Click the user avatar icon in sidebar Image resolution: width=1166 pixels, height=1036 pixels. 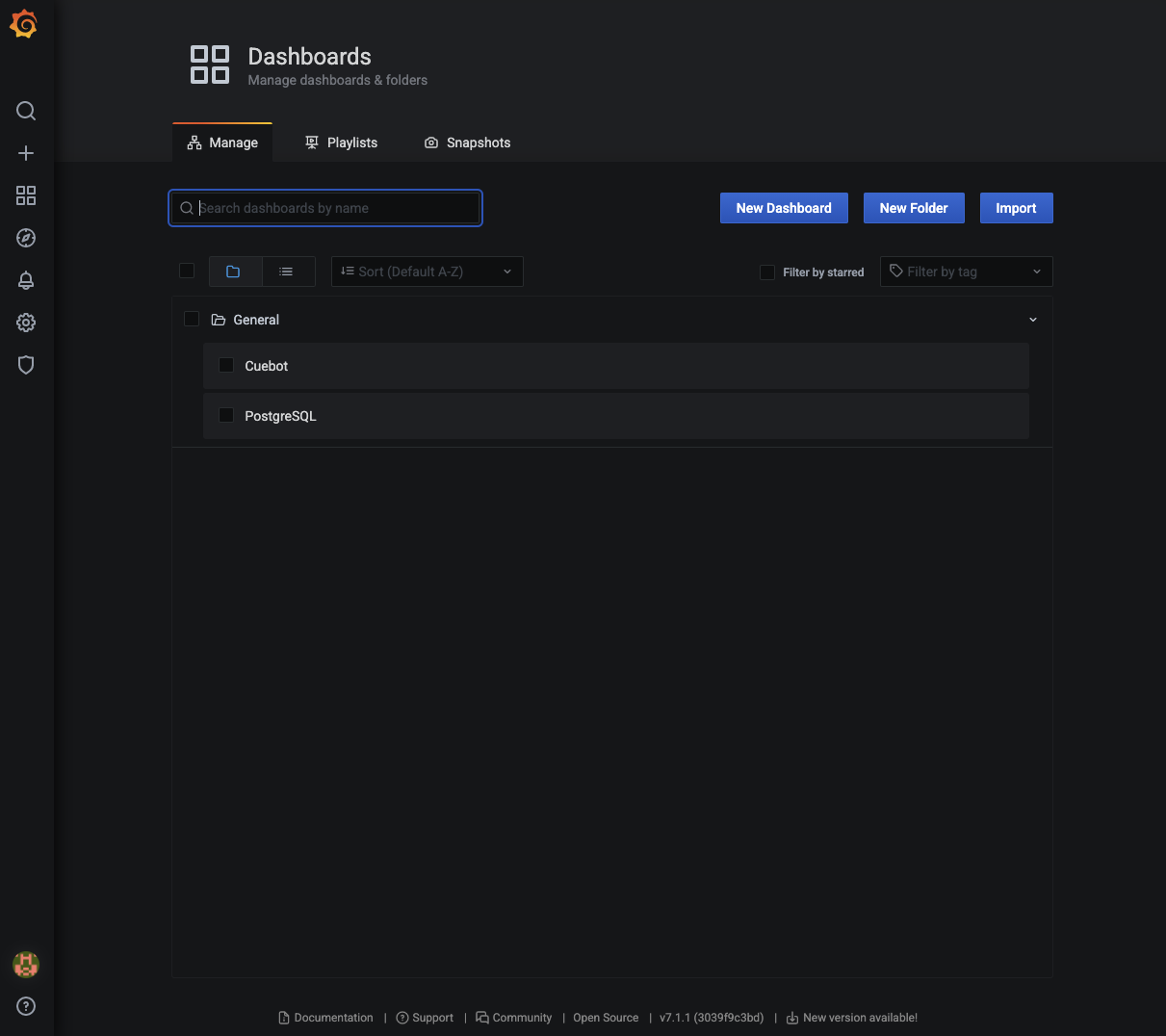point(26,964)
